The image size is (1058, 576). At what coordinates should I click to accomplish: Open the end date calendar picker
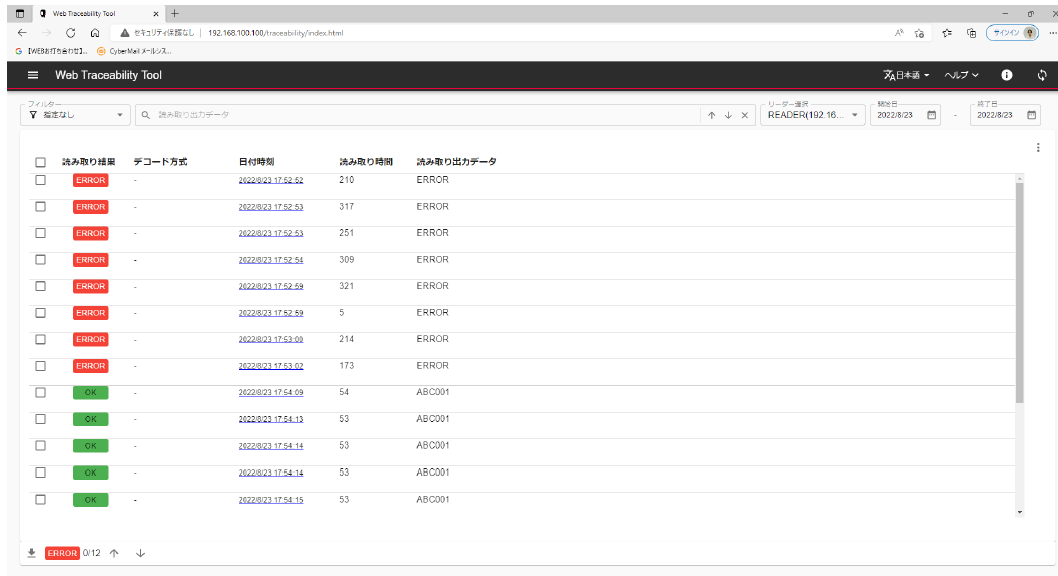click(1032, 115)
